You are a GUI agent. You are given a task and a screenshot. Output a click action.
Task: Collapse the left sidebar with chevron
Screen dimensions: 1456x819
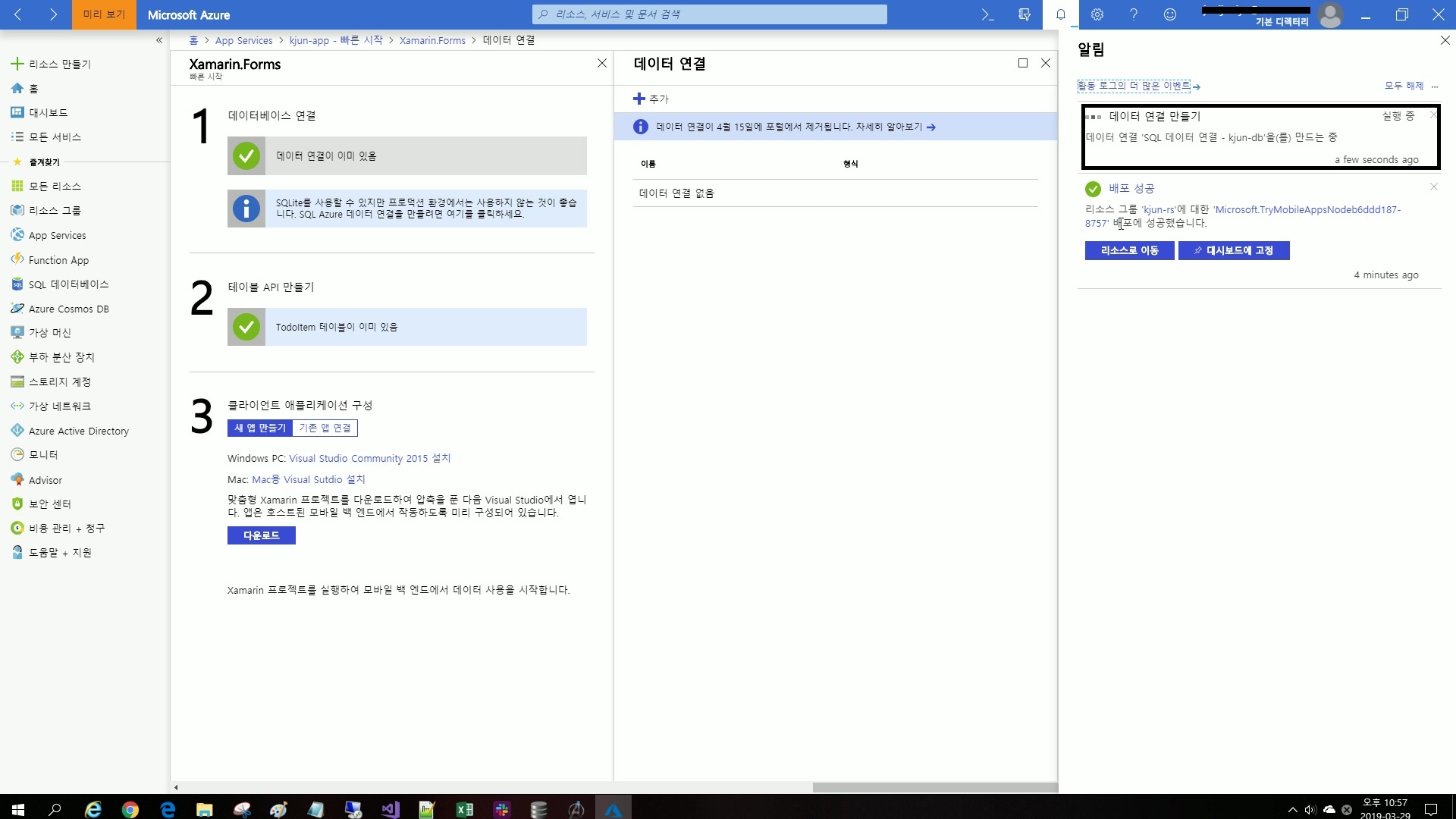159,40
